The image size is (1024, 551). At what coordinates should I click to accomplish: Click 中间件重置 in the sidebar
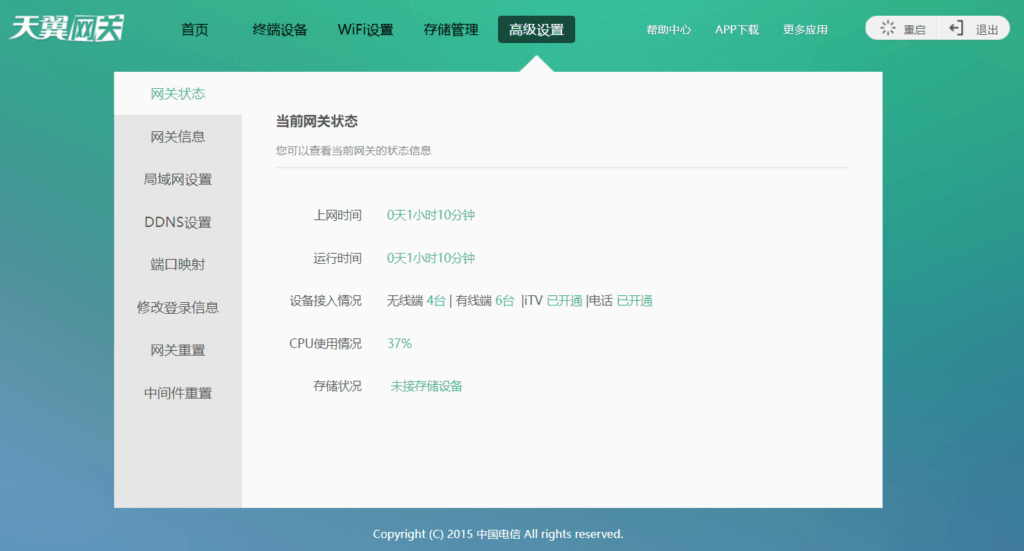(x=178, y=394)
